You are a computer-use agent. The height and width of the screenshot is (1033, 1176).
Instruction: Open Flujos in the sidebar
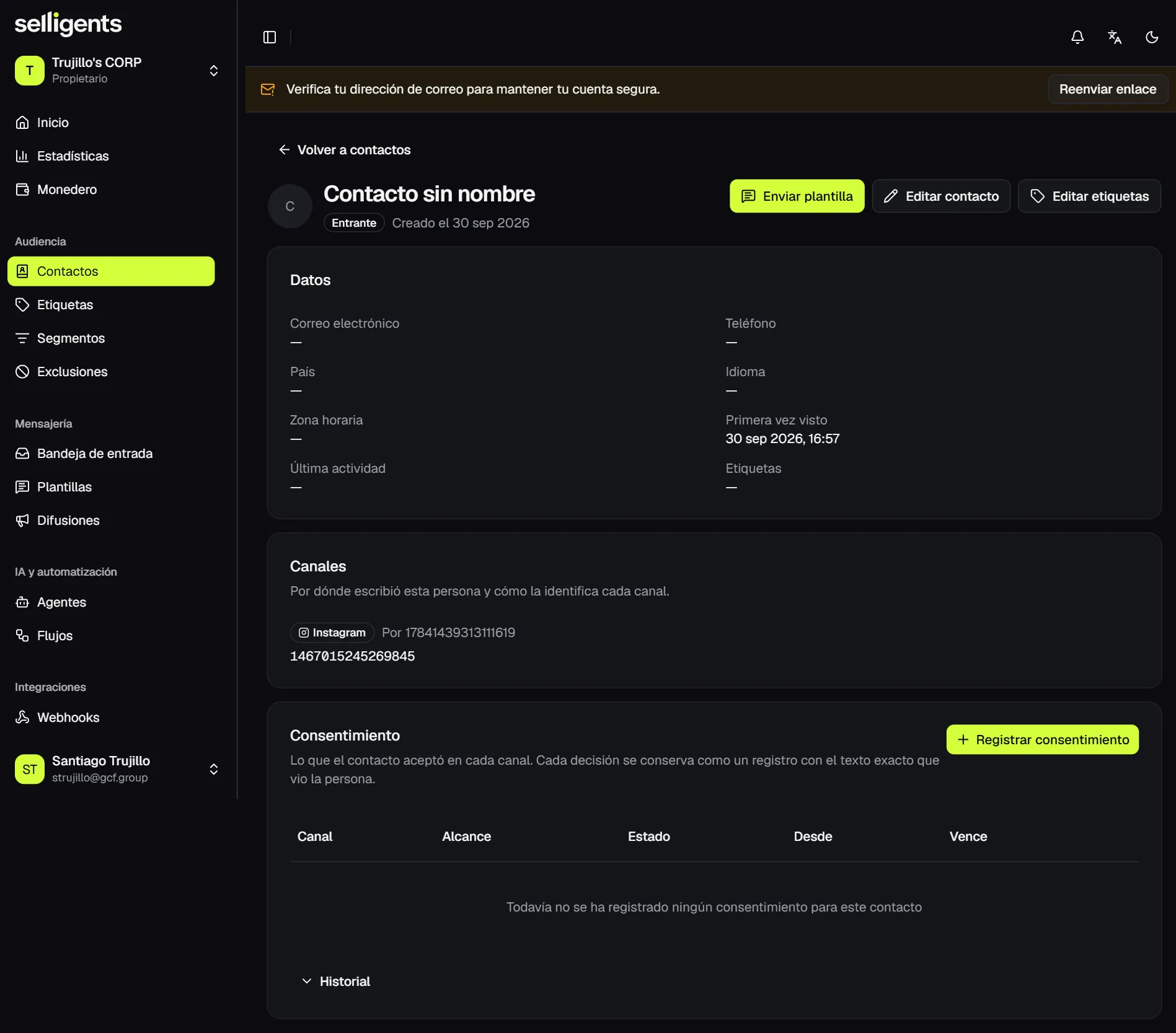click(112, 636)
